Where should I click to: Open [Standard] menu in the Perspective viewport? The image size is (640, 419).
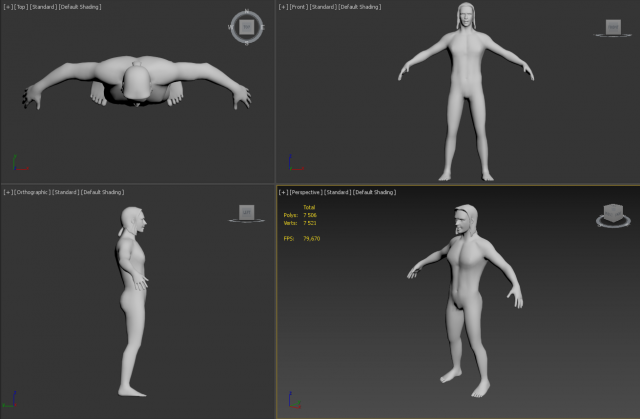[338, 192]
